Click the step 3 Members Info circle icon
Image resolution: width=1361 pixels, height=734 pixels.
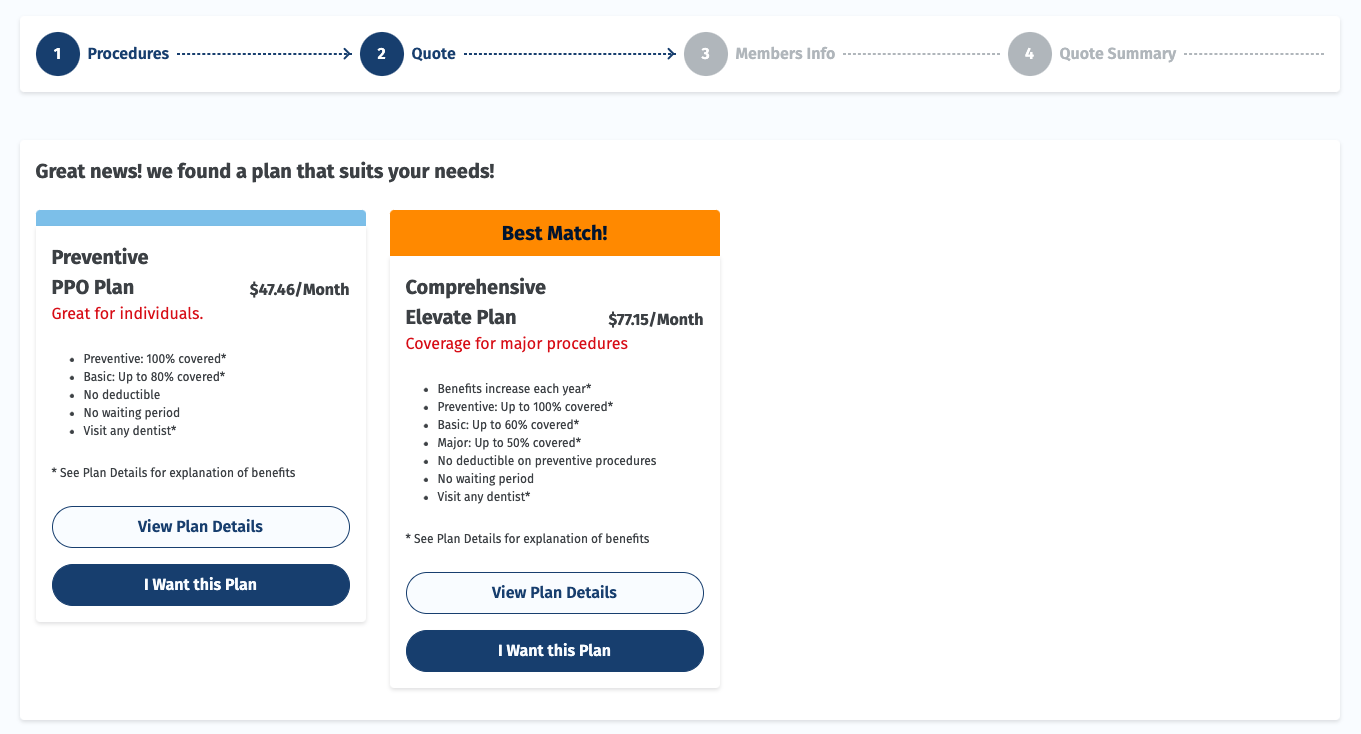706,53
